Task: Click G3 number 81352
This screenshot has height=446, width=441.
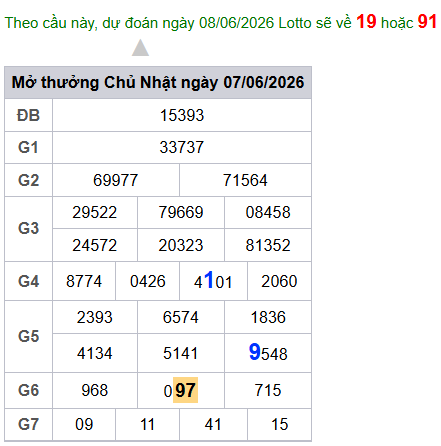Action: coord(268,245)
